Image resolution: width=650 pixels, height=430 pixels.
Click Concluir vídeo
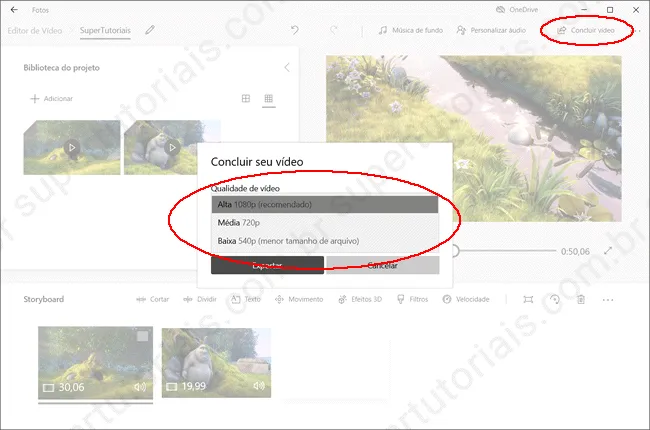(x=586, y=30)
